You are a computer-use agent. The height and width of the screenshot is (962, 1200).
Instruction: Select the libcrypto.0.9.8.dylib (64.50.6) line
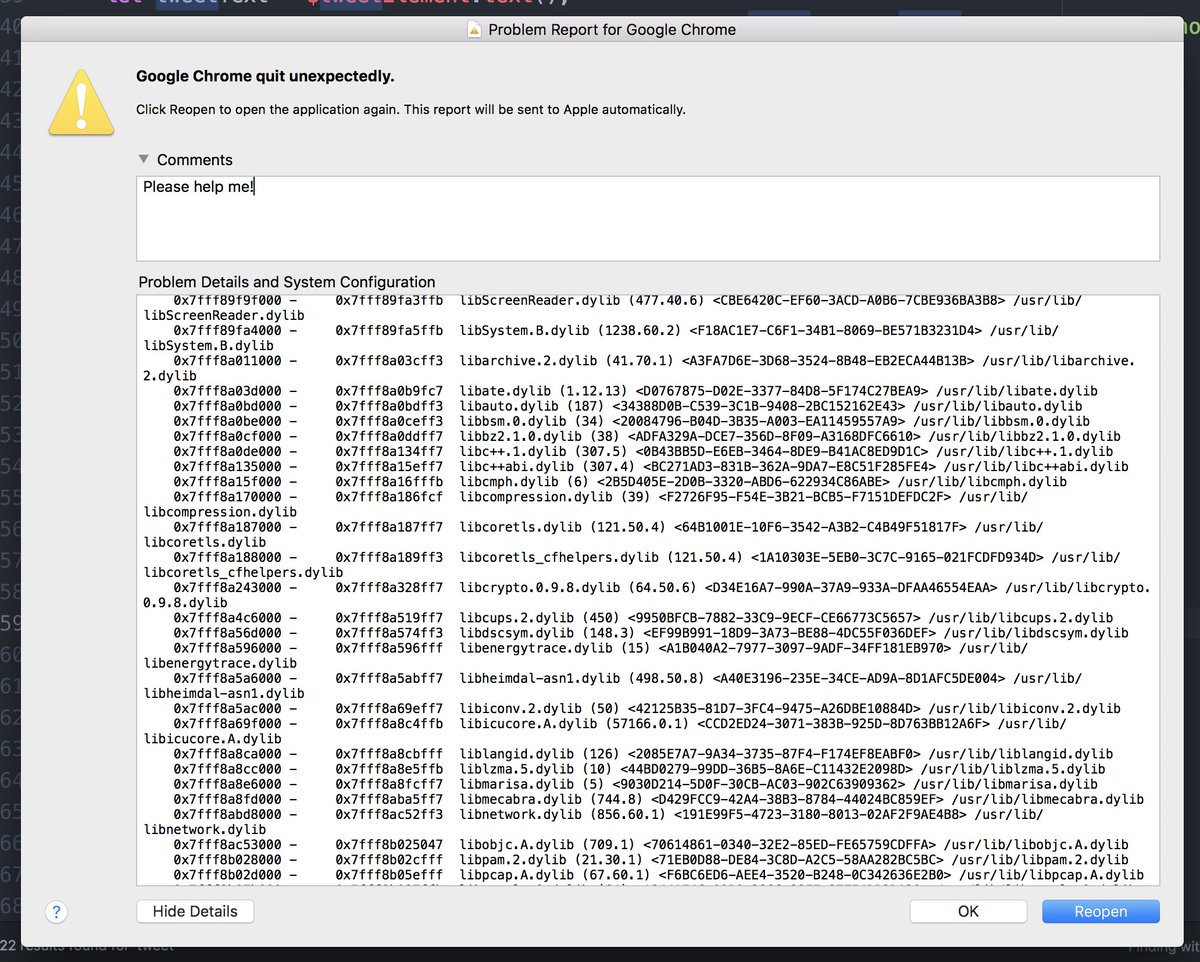(647, 595)
